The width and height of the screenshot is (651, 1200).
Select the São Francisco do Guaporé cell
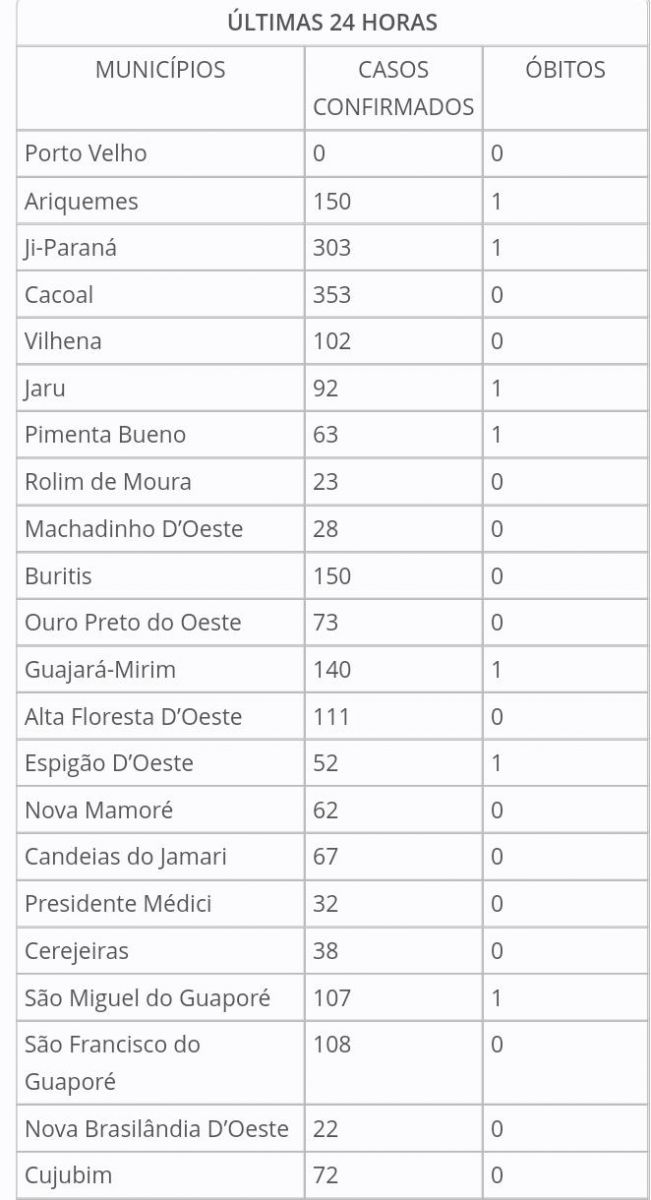pos(112,1063)
